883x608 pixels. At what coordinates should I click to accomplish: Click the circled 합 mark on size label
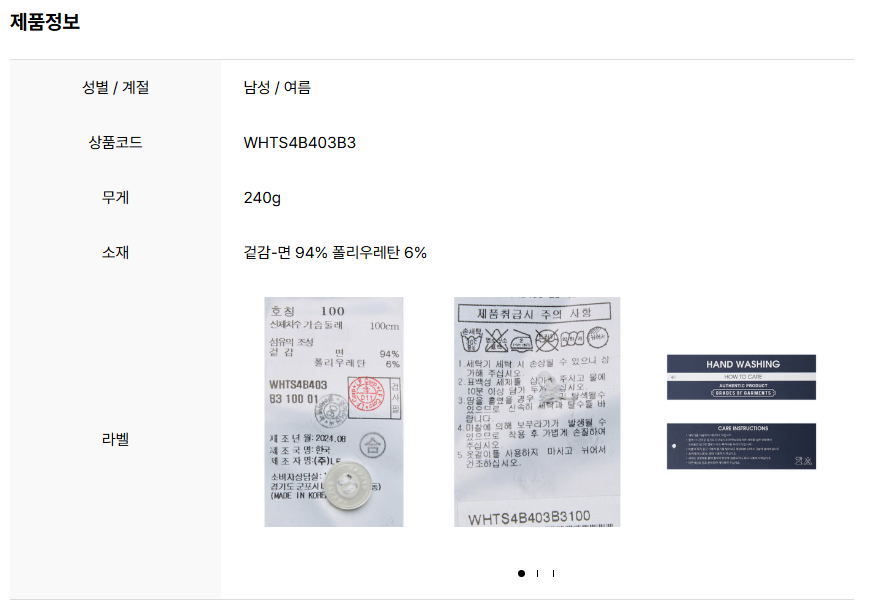click(372, 445)
